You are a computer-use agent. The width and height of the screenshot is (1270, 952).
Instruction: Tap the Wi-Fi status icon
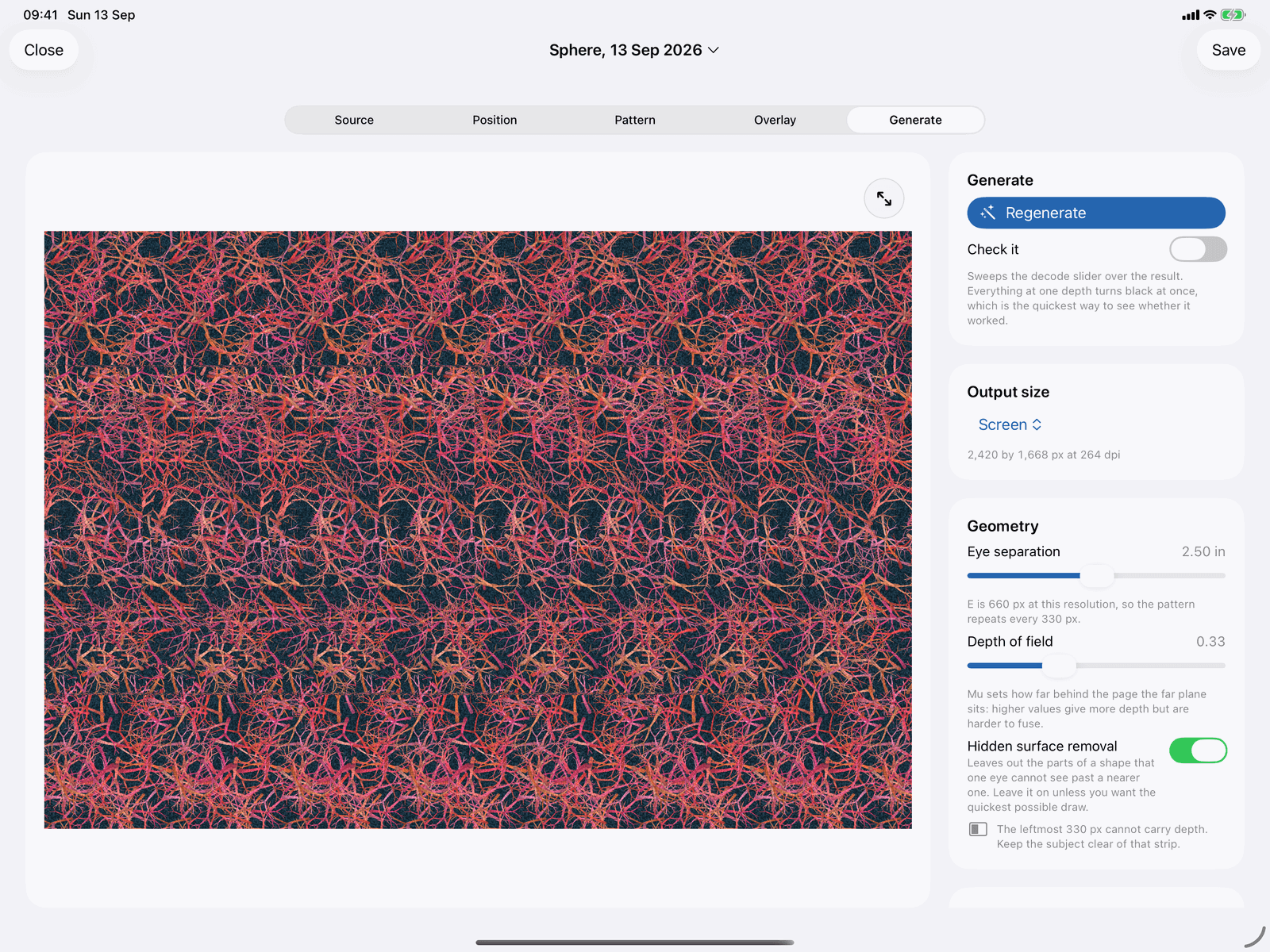(1210, 15)
